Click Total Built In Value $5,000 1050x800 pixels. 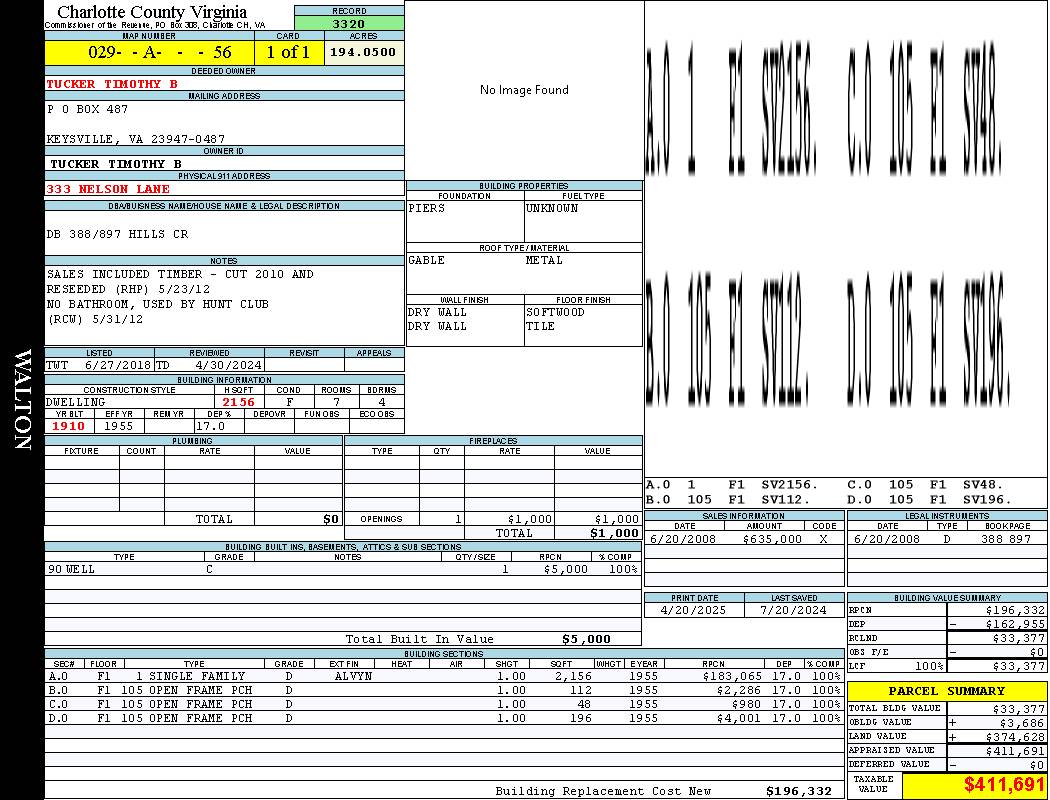click(587, 639)
